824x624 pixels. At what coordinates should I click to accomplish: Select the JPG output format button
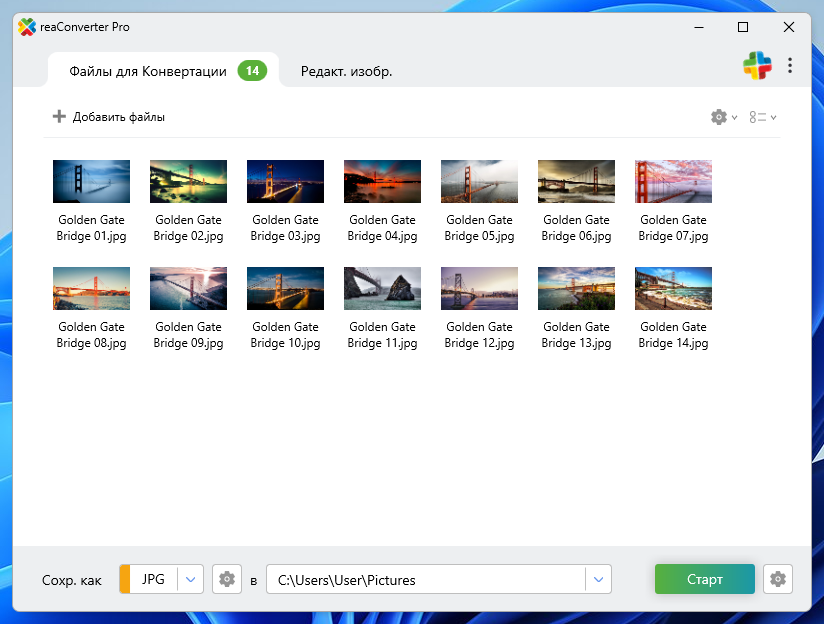[153, 579]
